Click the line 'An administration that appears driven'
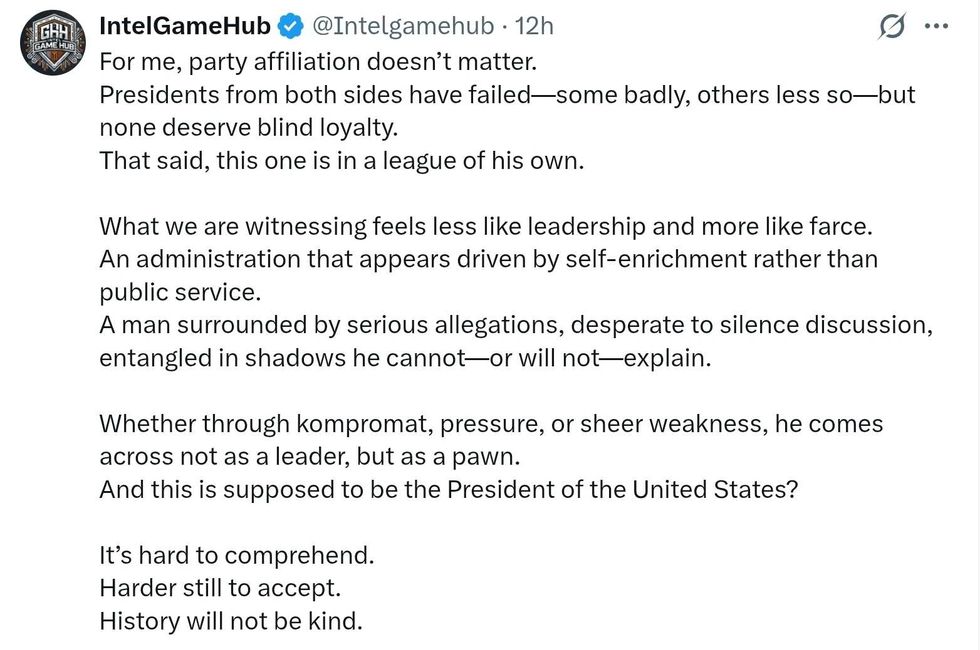 pyautogui.click(x=488, y=259)
